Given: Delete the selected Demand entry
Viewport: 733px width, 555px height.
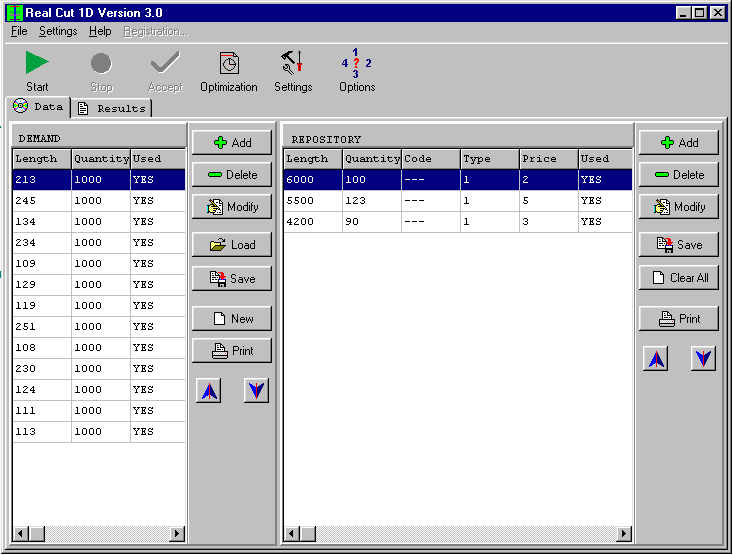Looking at the screenshot, I should (x=232, y=175).
